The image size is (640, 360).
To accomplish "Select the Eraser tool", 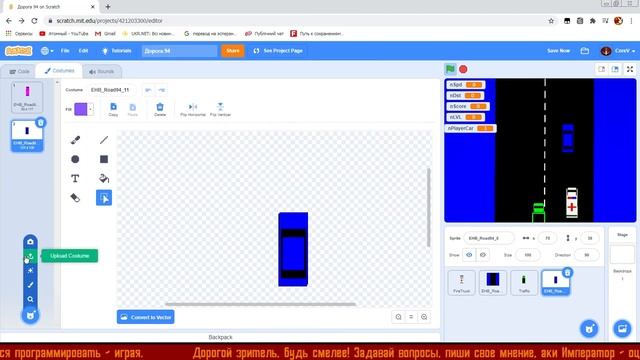I will (75, 198).
